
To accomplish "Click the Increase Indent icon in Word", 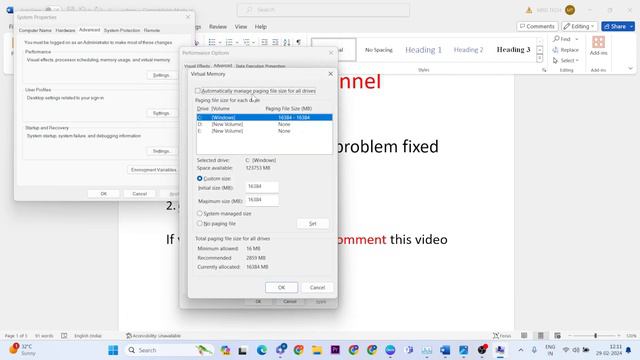I will click(x=276, y=42).
